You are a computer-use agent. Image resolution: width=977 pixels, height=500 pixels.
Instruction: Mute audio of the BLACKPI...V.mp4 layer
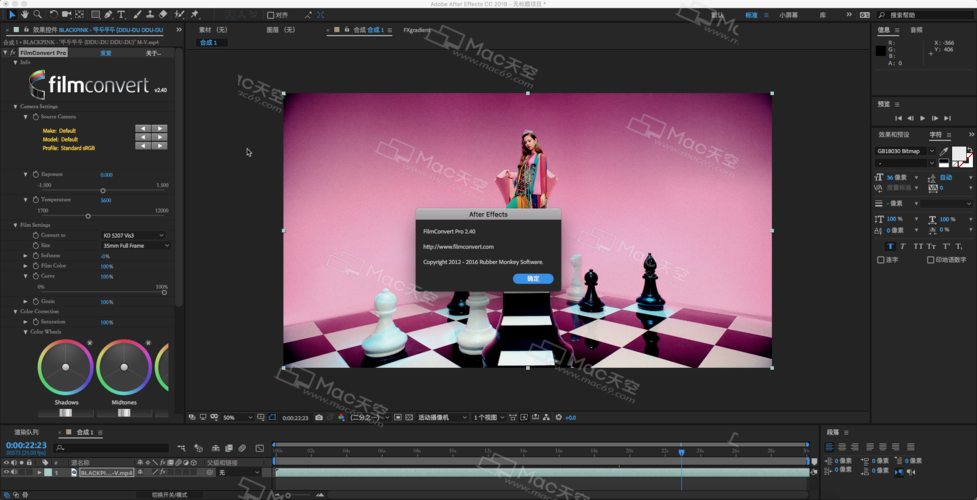point(14,473)
